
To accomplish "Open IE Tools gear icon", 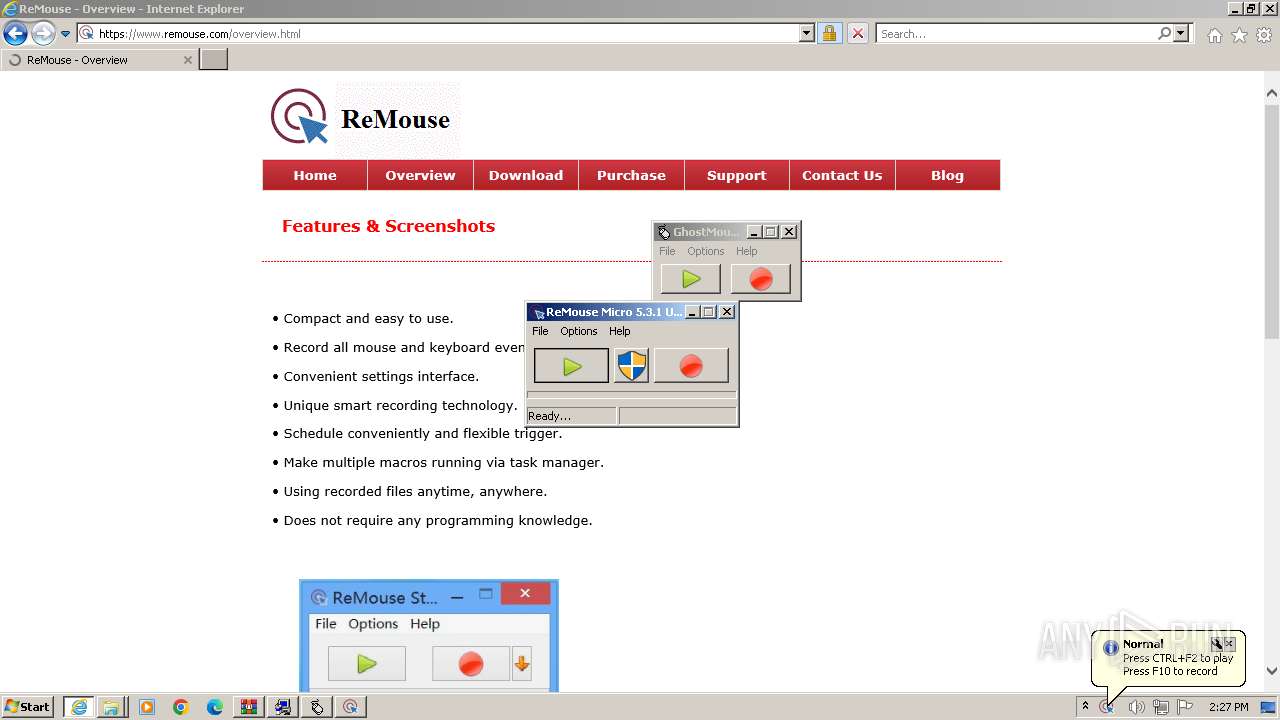I will pos(1264,35).
